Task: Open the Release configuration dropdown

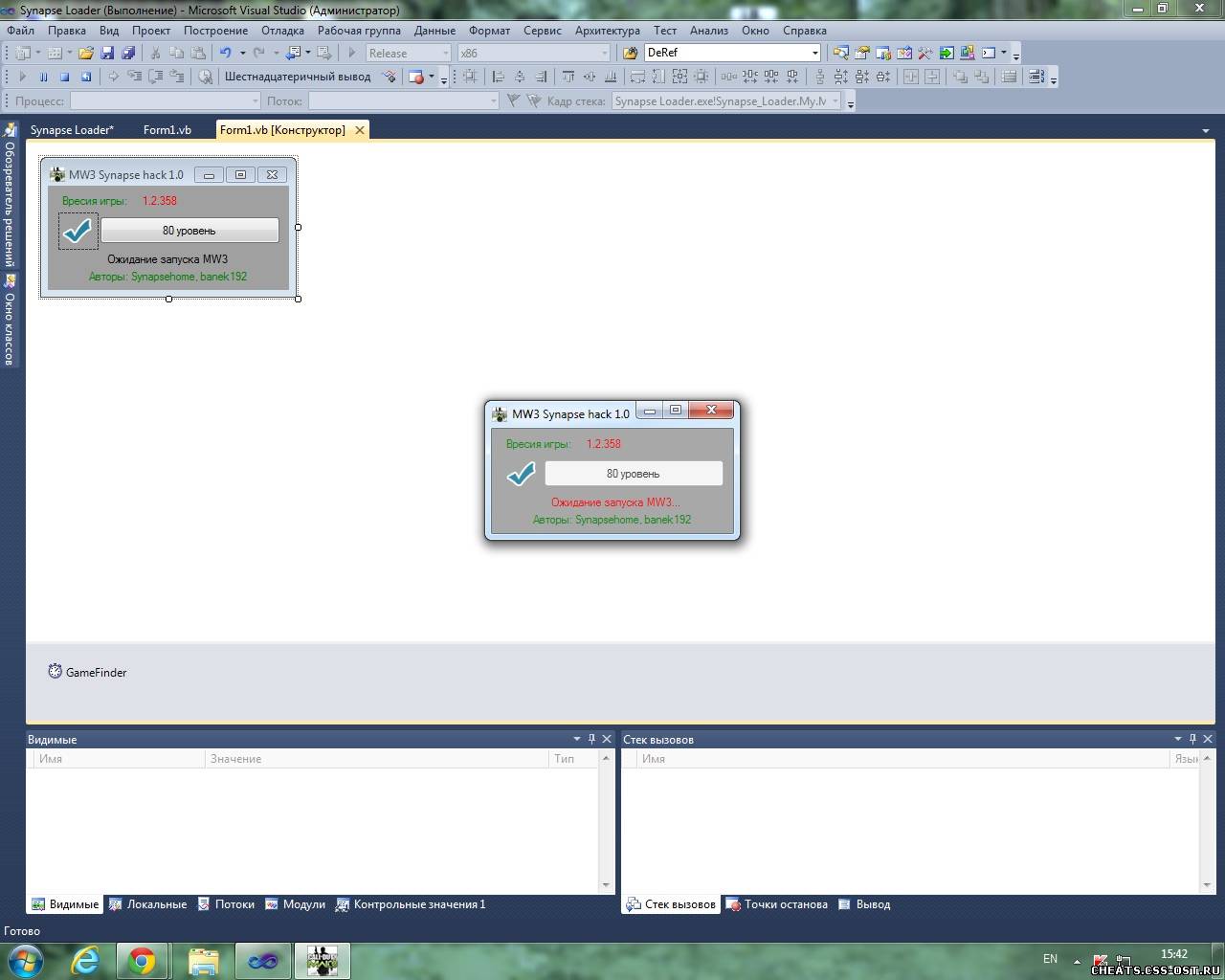Action: tap(445, 54)
